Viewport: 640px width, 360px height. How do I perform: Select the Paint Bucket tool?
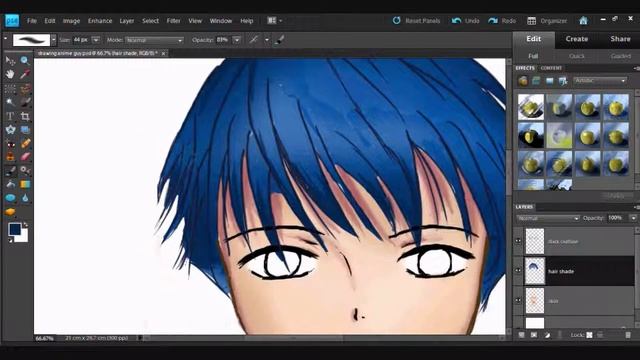pyautogui.click(x=10, y=184)
